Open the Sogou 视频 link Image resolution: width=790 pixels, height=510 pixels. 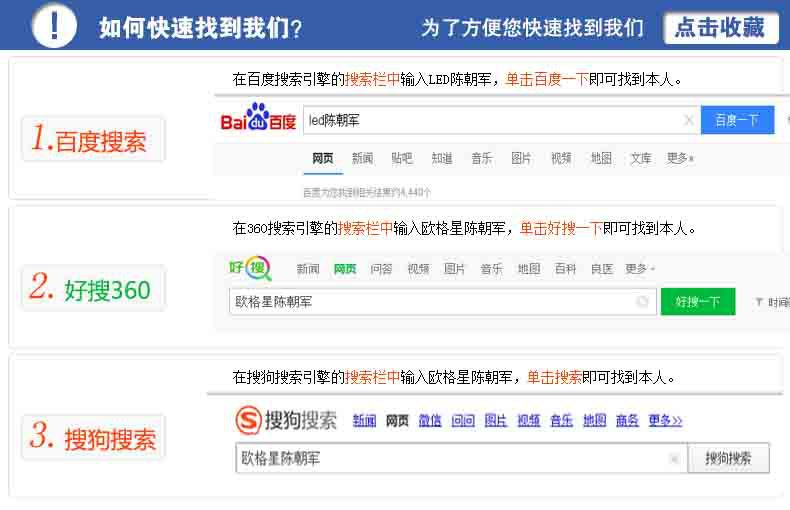click(x=529, y=420)
